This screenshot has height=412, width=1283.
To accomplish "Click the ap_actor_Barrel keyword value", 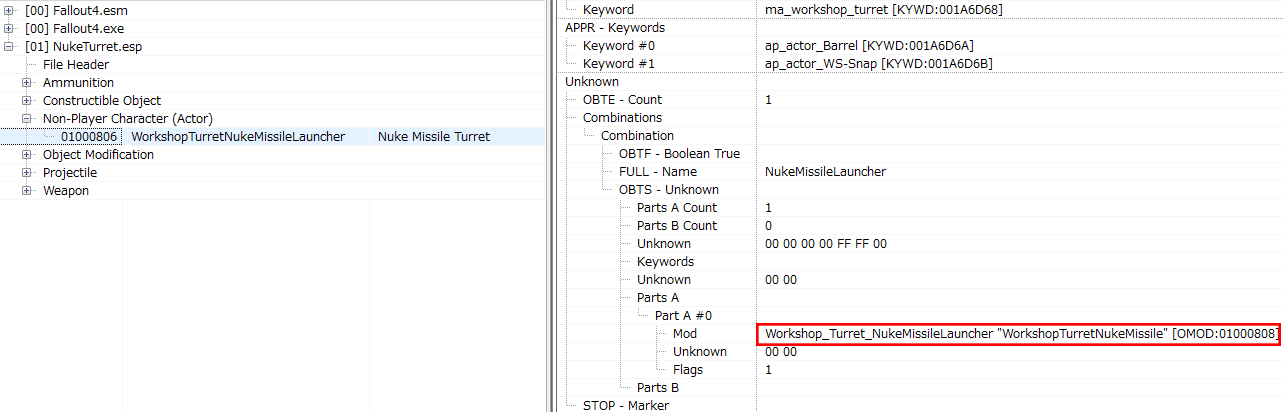I will (869, 45).
